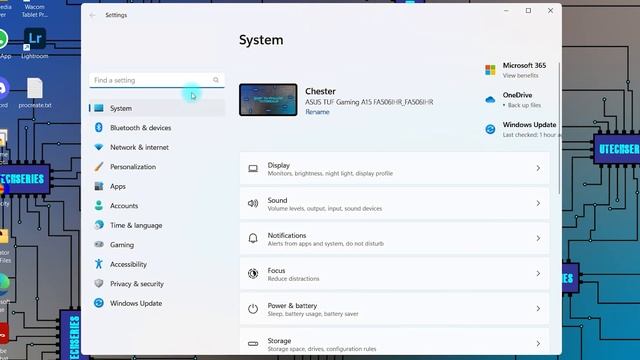
Task: Click the Storage row title text
Action: (x=279, y=341)
